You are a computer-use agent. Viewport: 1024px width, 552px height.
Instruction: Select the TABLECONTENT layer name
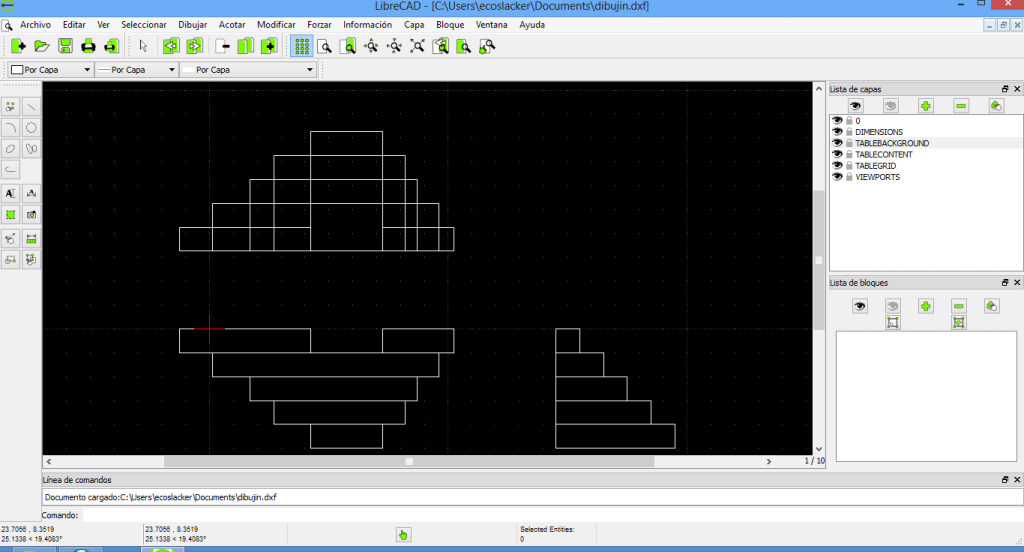(884, 155)
